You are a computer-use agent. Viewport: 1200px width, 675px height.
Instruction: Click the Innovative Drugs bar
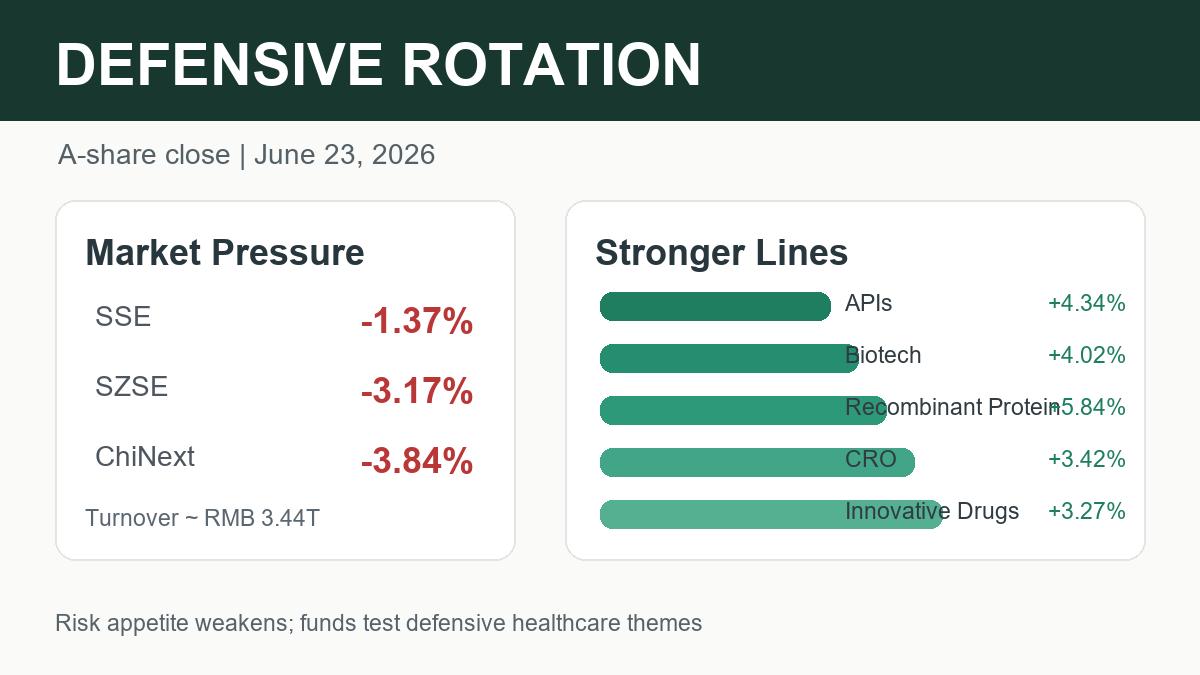771,515
